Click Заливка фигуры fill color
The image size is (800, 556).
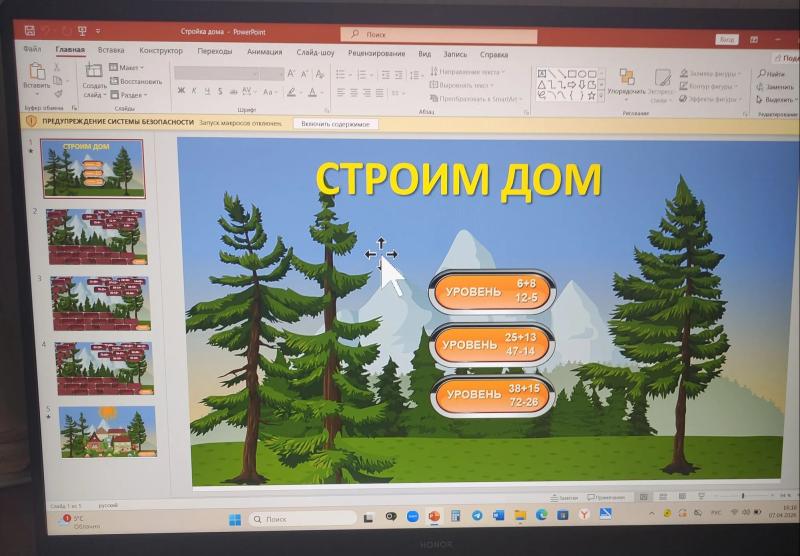(x=710, y=74)
